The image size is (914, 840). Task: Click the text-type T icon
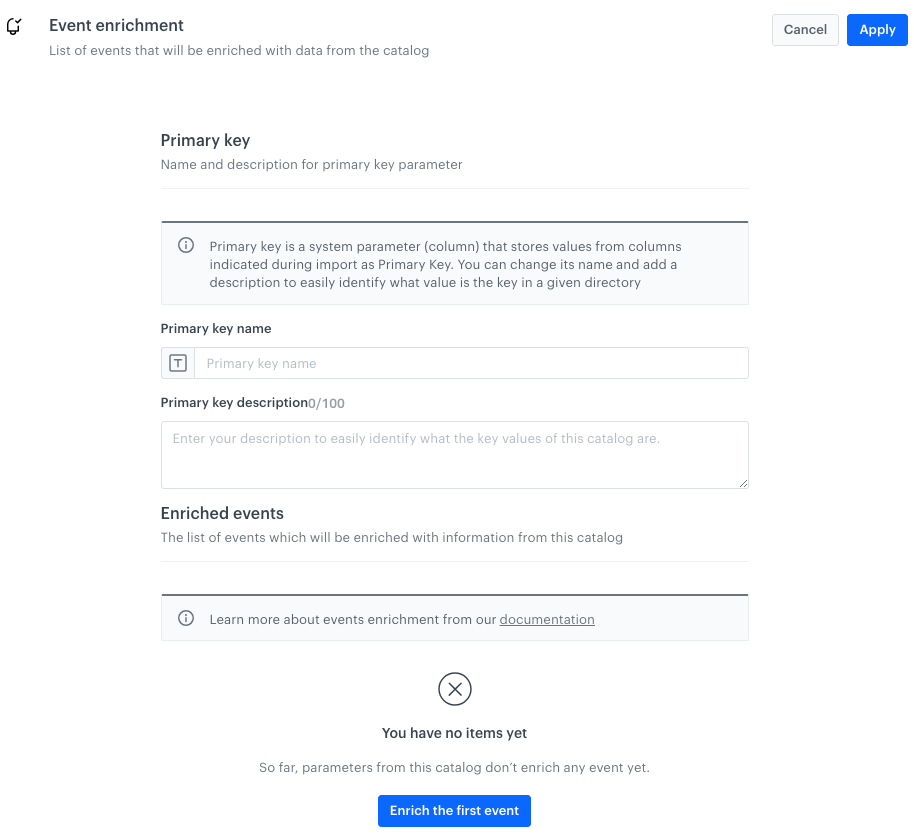(178, 363)
